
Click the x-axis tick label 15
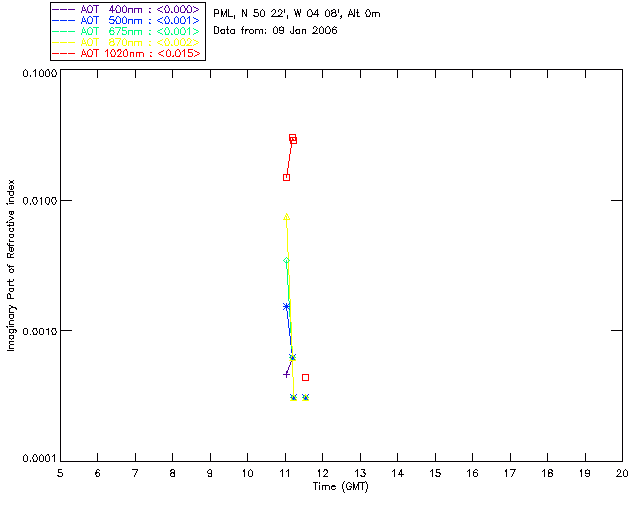click(x=435, y=473)
